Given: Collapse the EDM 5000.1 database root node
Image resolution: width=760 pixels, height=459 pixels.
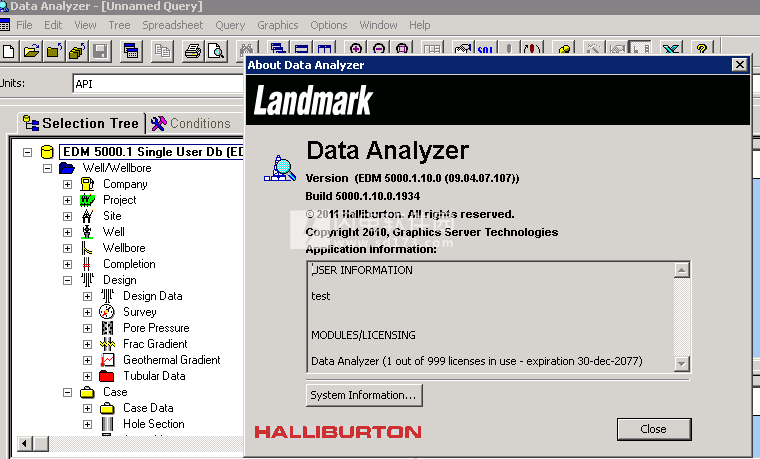Looking at the screenshot, I should pos(28,153).
